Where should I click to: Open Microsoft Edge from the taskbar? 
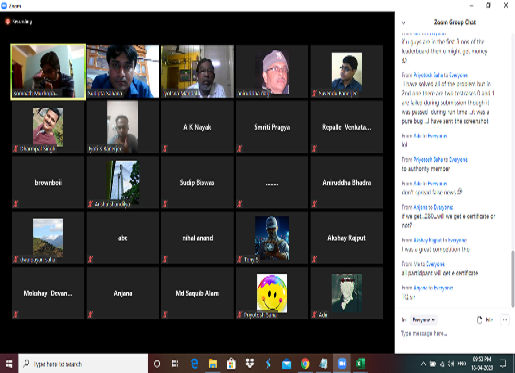pos(194,364)
